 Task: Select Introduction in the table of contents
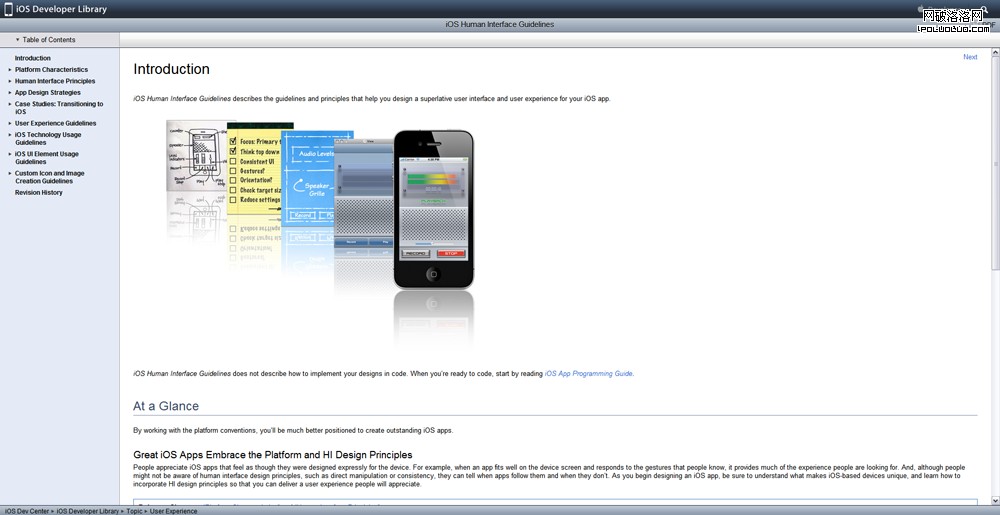[x=33, y=58]
